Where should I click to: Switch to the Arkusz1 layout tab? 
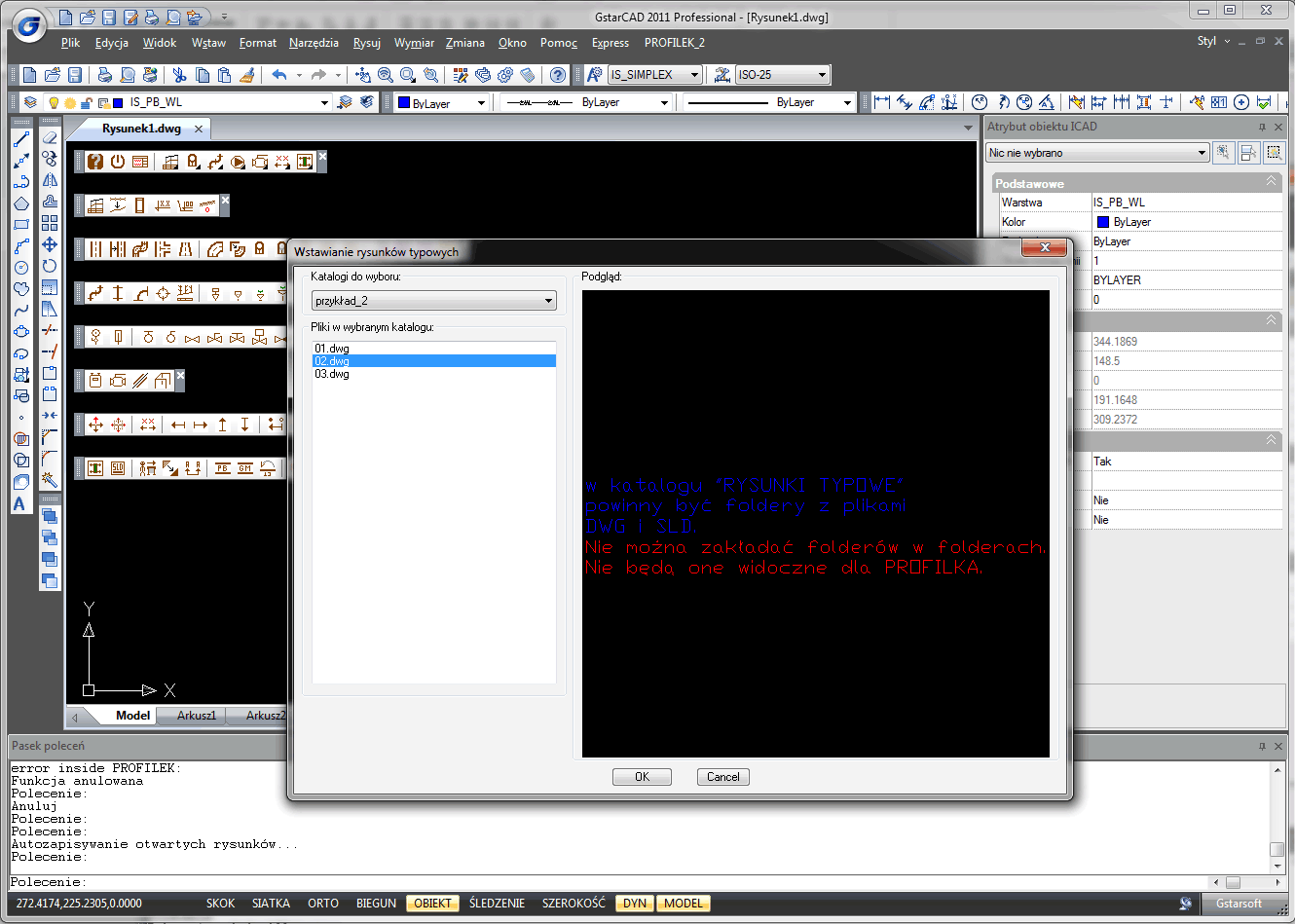197,716
